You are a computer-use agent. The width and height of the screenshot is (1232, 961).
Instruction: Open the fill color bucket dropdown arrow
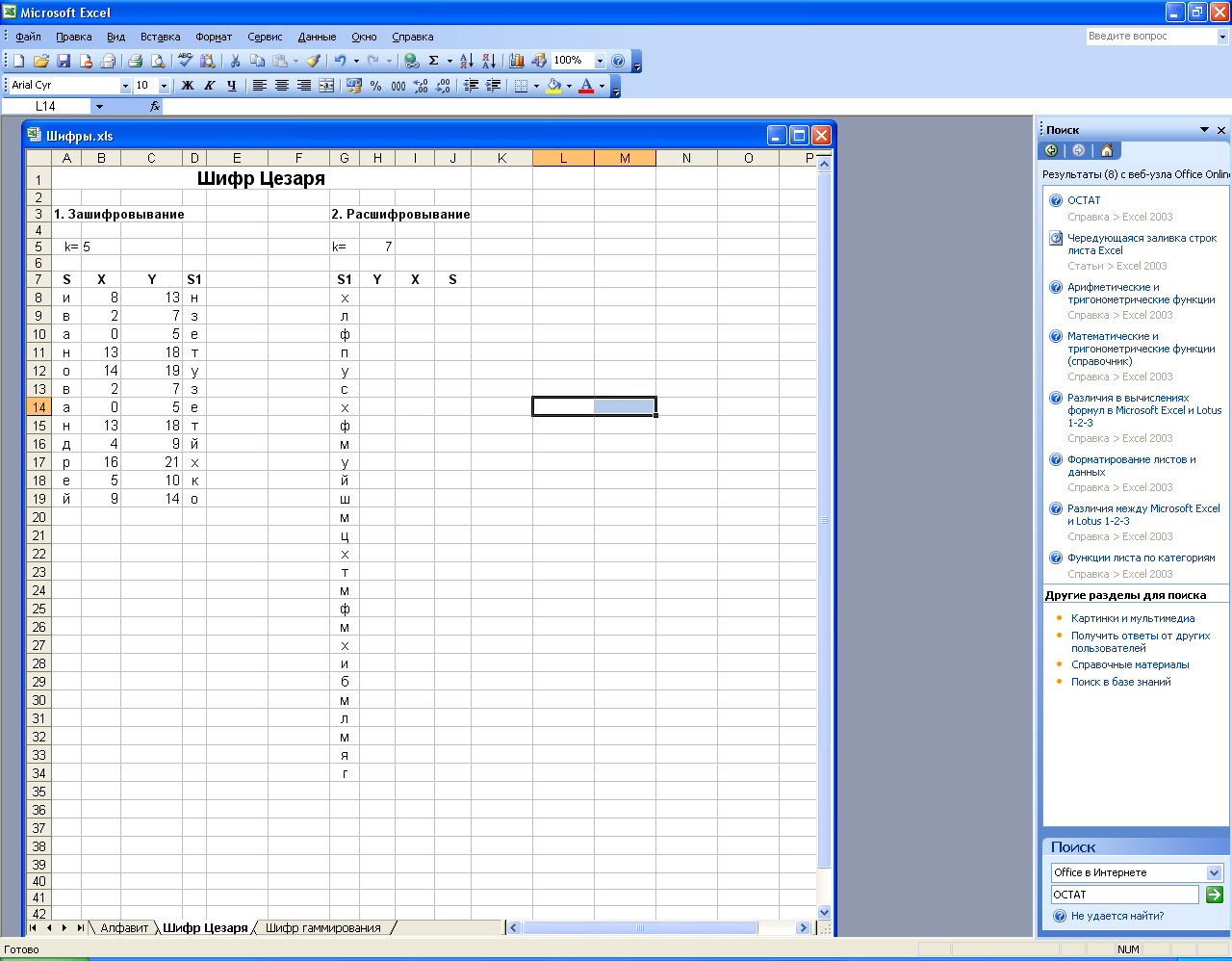click(569, 86)
